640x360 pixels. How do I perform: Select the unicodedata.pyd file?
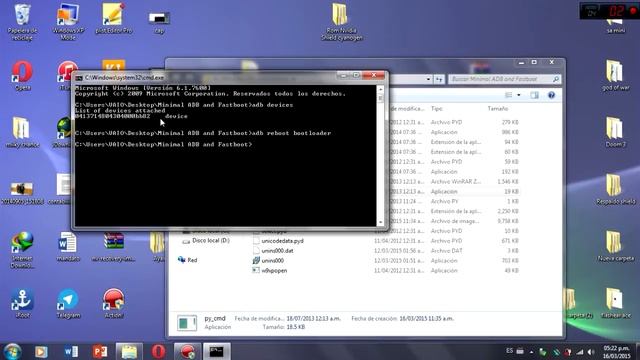click(282, 241)
